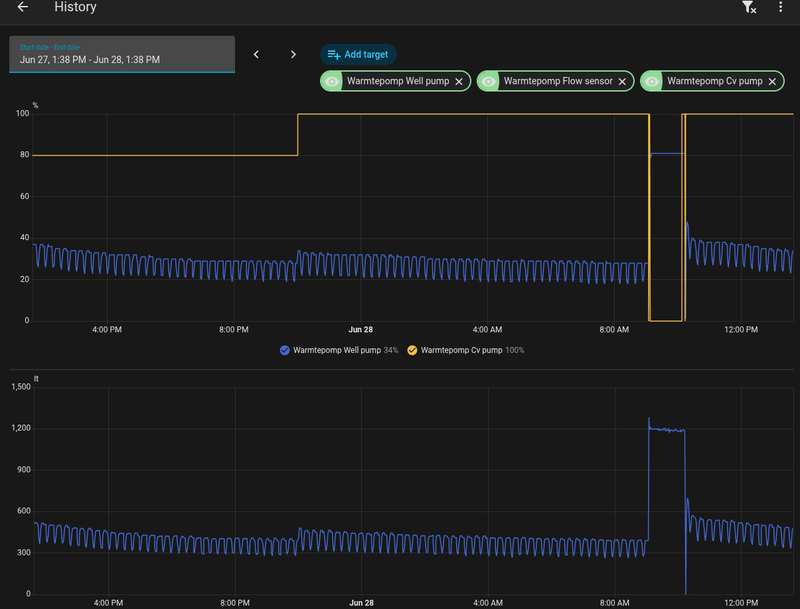Click the 1,200 flow plateau on the lower graph
Screen dimensions: 800x609
coord(666,430)
